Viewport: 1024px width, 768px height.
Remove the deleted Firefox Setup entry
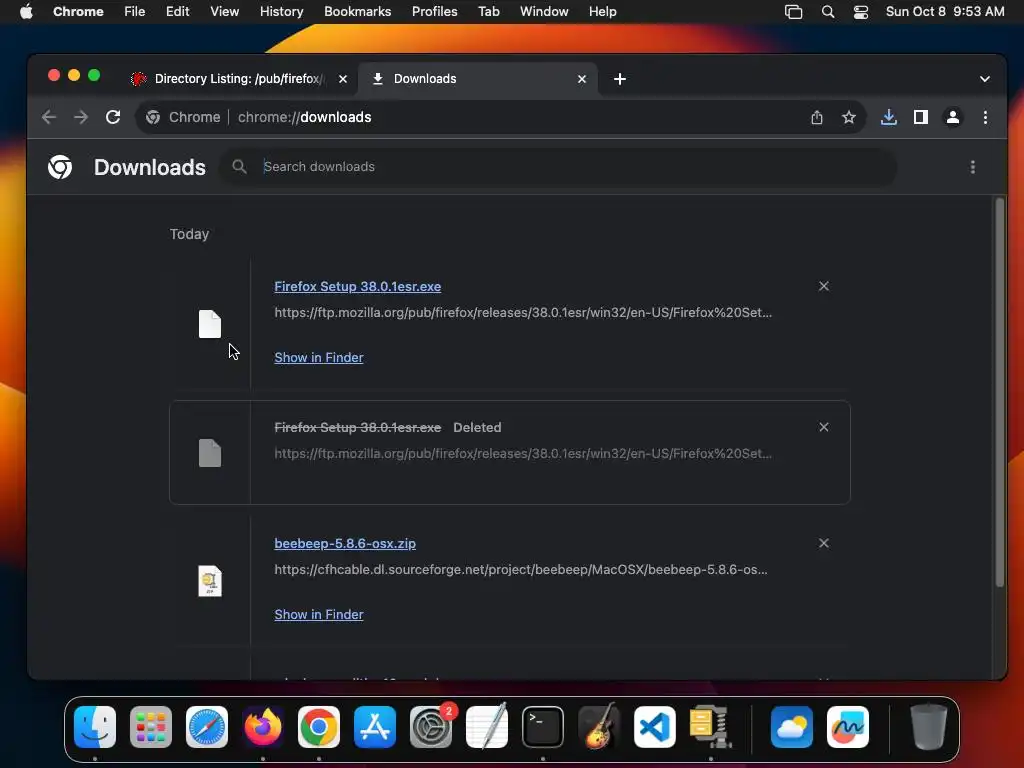pyautogui.click(x=824, y=427)
